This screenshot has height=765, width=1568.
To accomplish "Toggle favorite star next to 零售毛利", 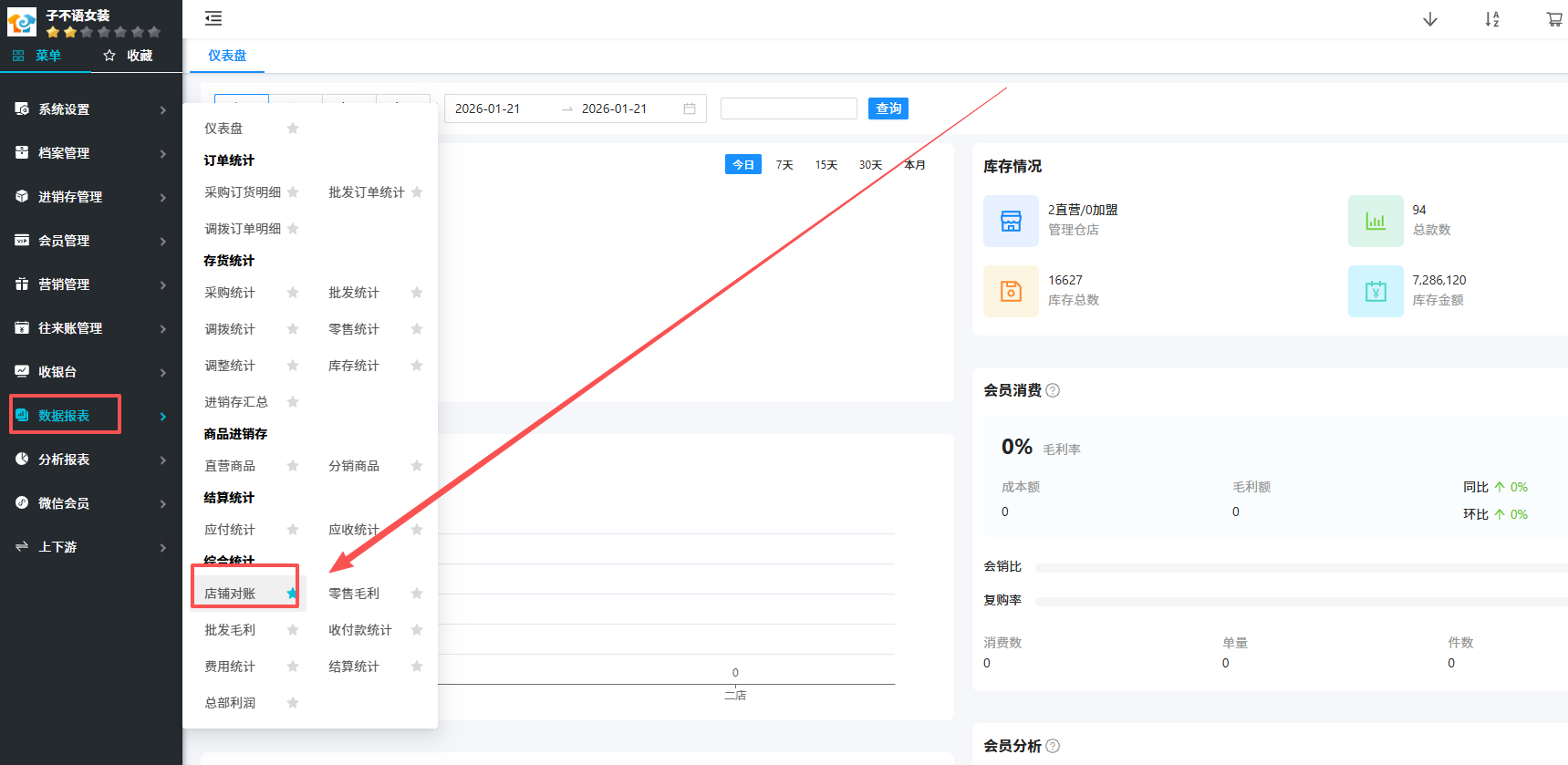I will tap(417, 594).
